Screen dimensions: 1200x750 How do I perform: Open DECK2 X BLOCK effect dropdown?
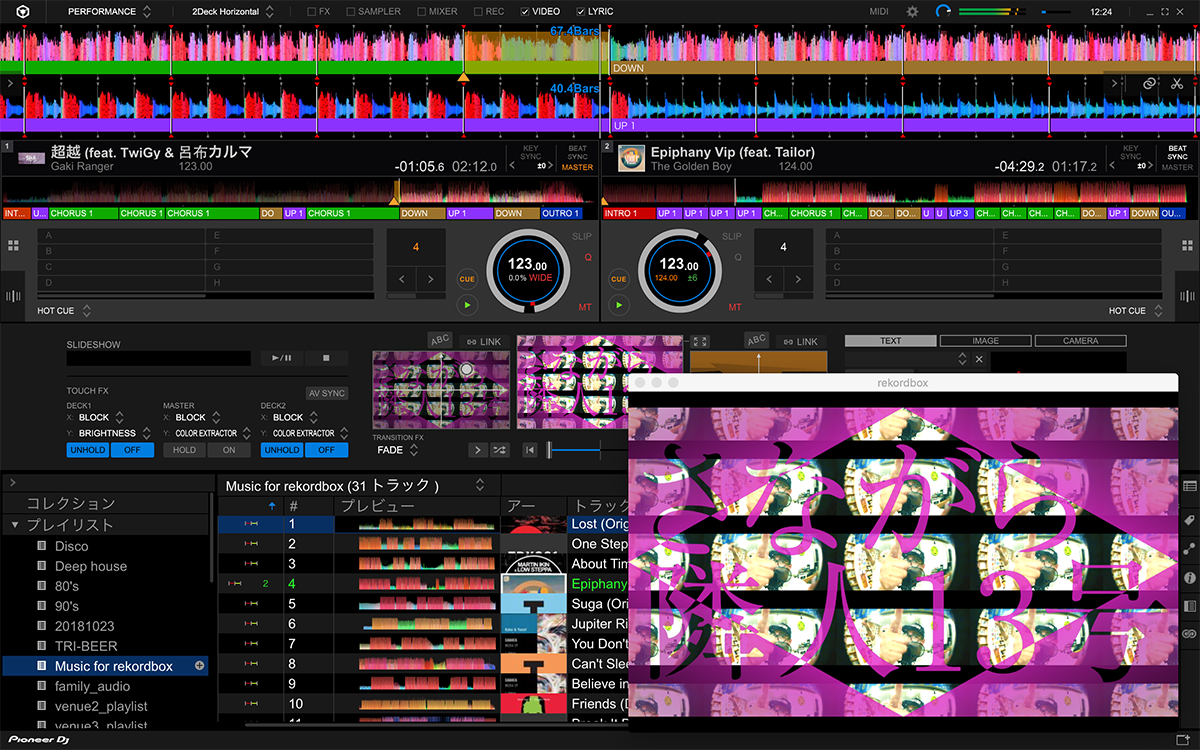pyautogui.click(x=295, y=417)
